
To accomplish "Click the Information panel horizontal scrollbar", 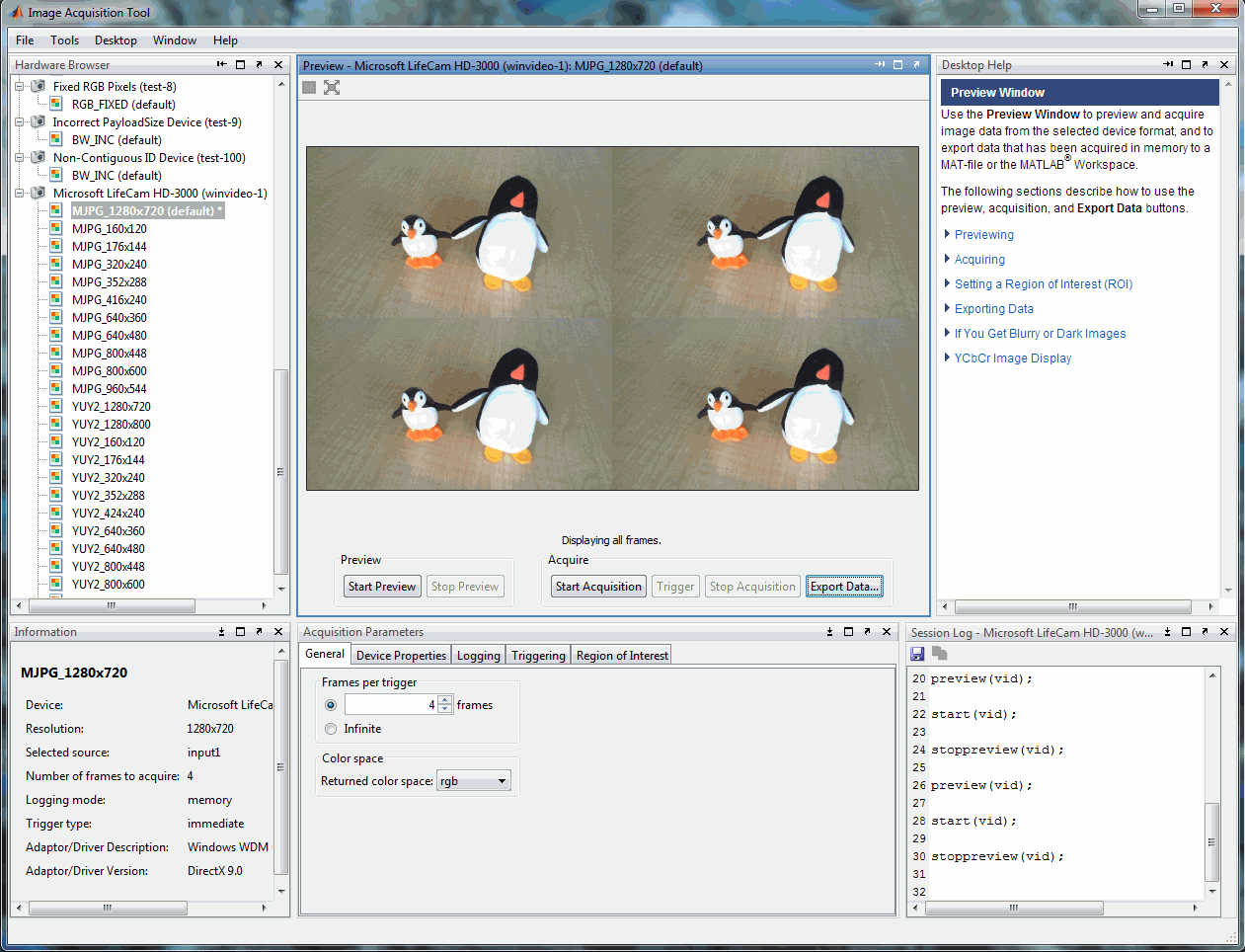I will (x=109, y=908).
